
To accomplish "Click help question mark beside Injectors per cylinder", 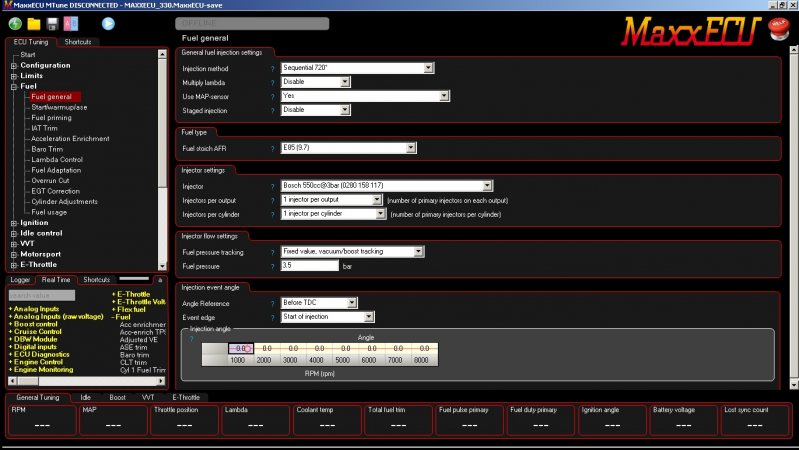I will [x=273, y=215].
